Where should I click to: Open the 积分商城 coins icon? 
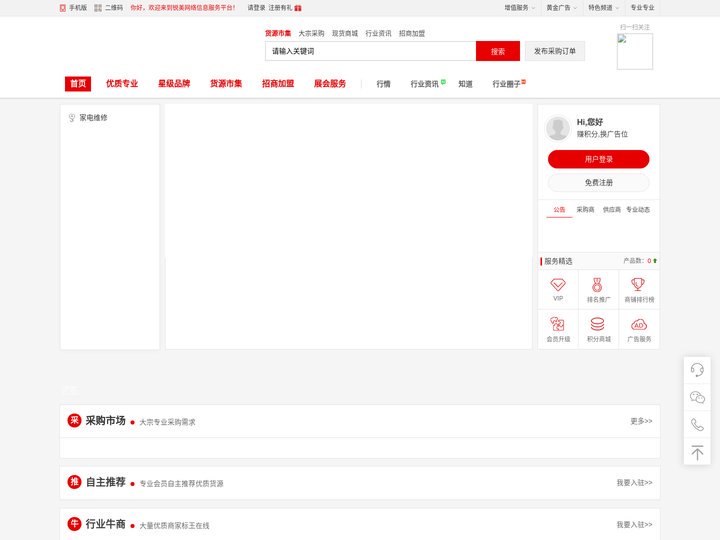click(597, 324)
